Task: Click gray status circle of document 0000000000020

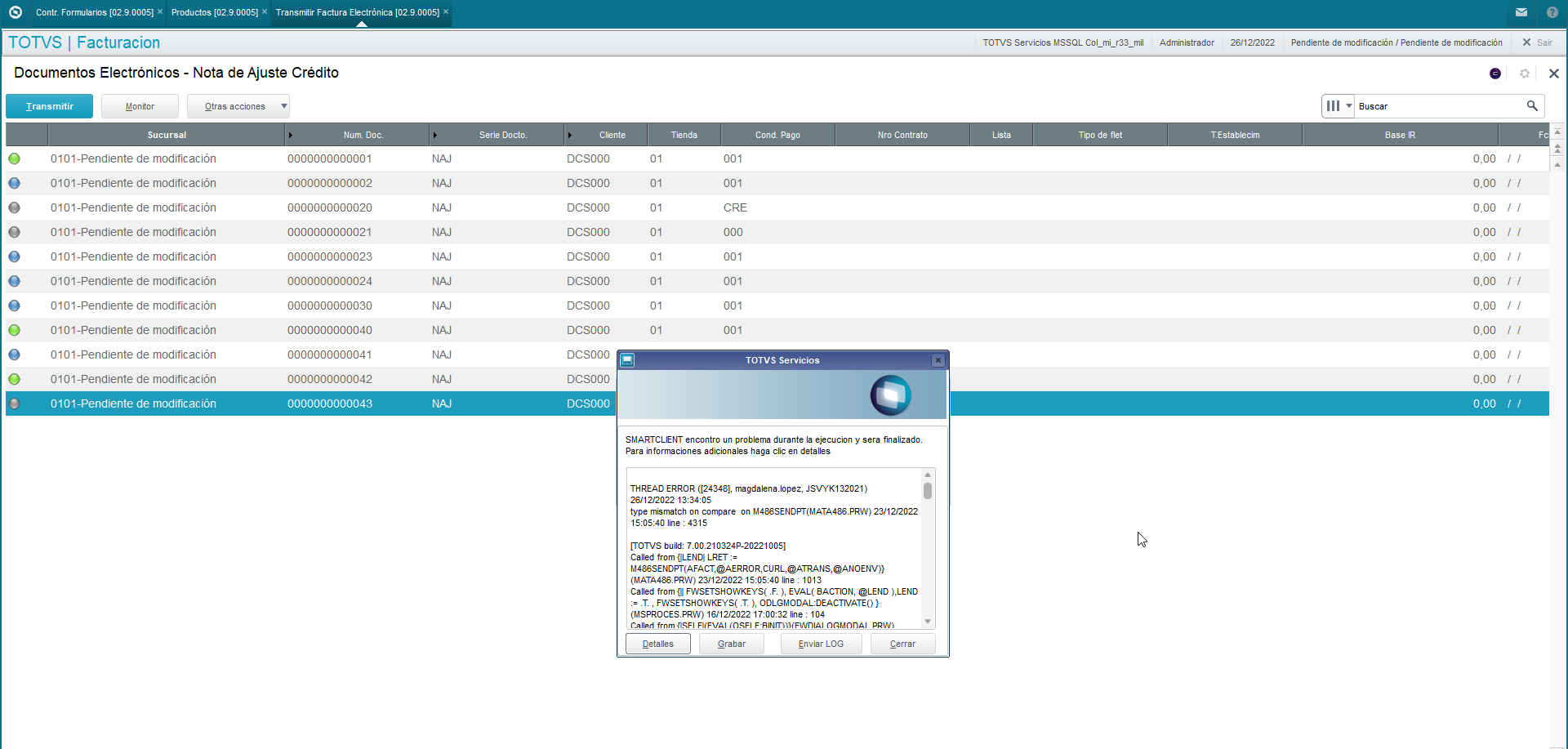Action: [x=15, y=207]
